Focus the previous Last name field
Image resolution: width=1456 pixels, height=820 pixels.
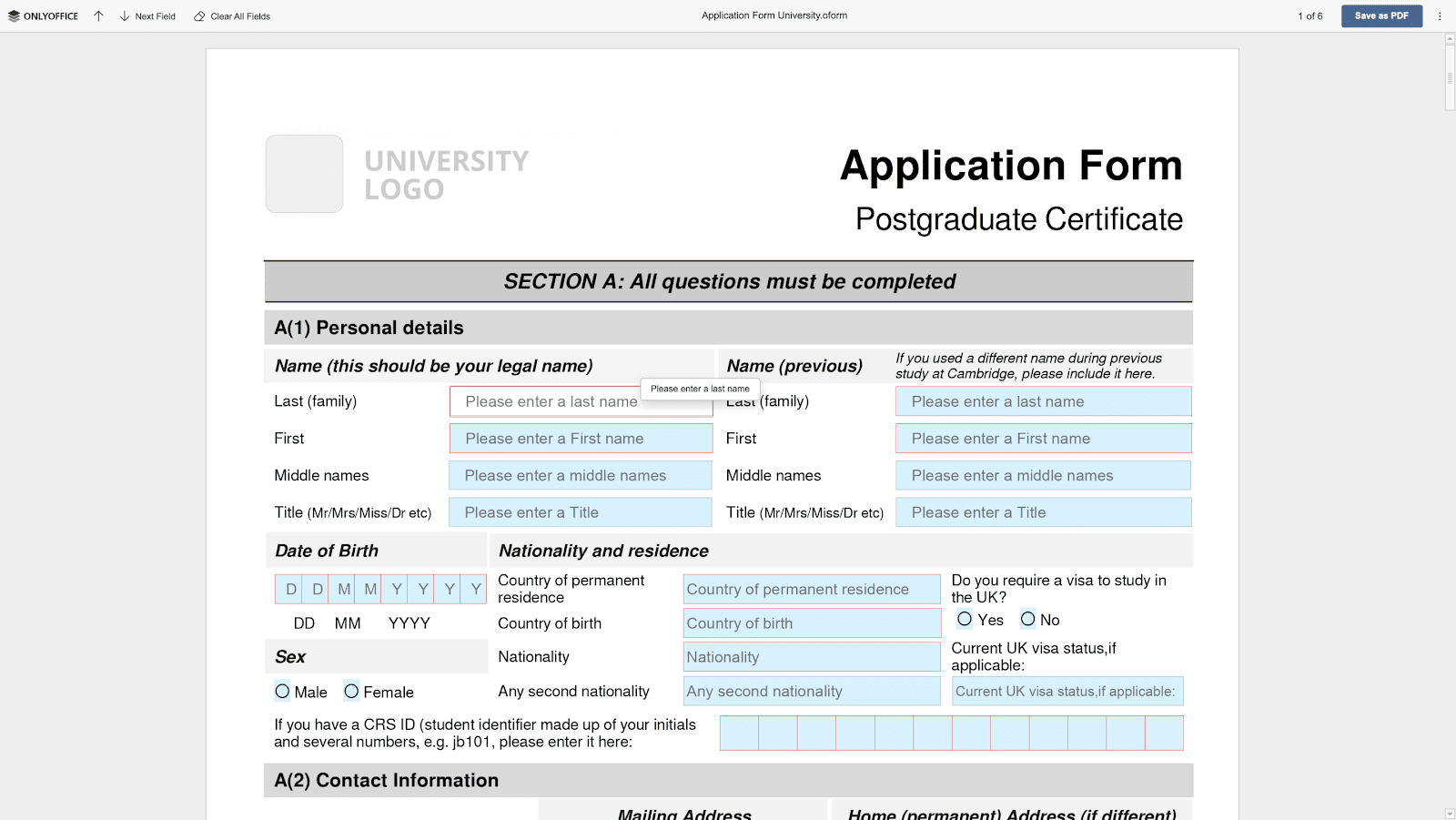pos(1044,401)
